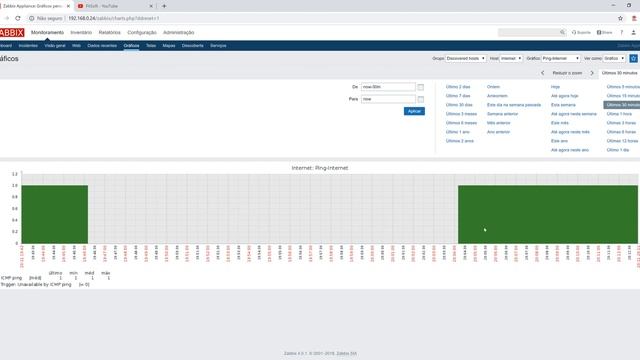640x360 pixels.
Task: Select Ano anterior time range
Action: pos(498,132)
